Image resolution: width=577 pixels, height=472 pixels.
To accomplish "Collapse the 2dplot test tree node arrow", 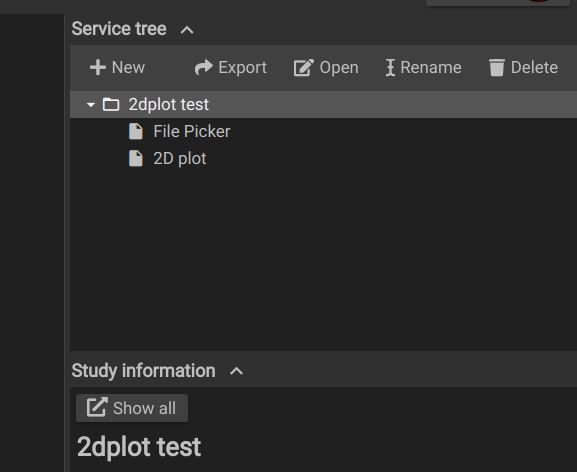I will tap(91, 105).
